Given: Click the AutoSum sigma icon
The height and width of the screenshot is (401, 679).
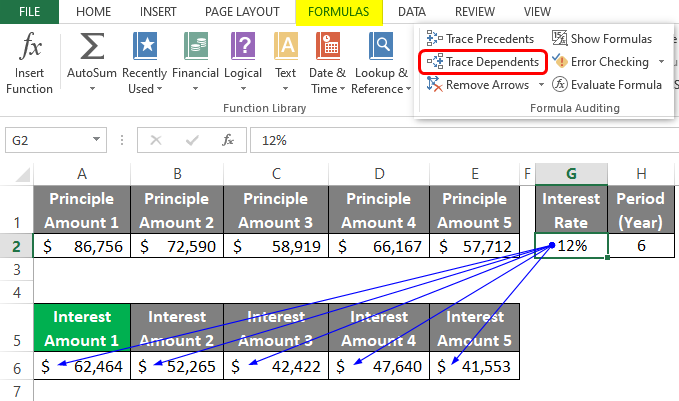Looking at the screenshot, I should [92, 46].
